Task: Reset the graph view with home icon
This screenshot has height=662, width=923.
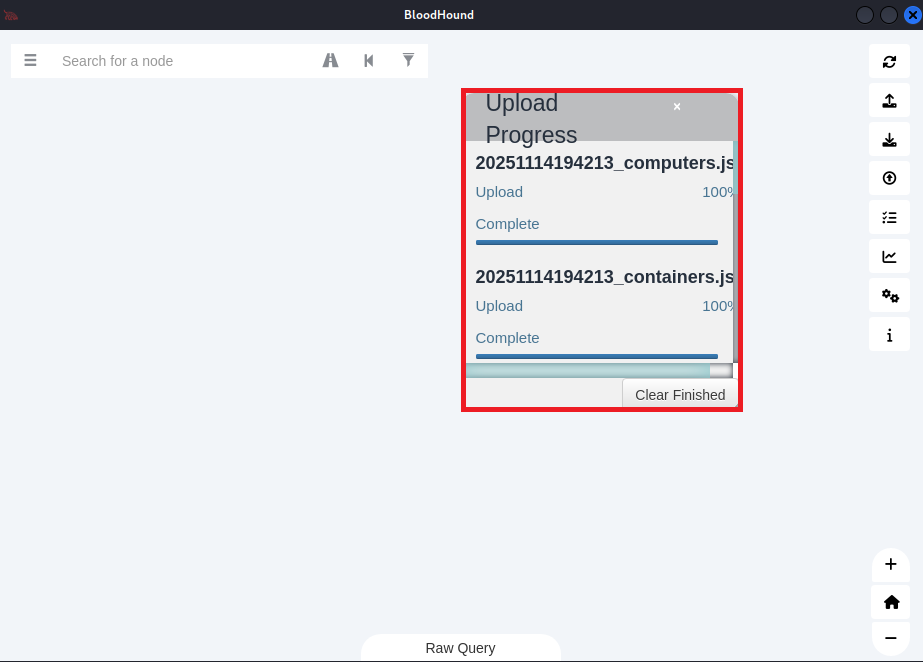Action: coord(891,602)
